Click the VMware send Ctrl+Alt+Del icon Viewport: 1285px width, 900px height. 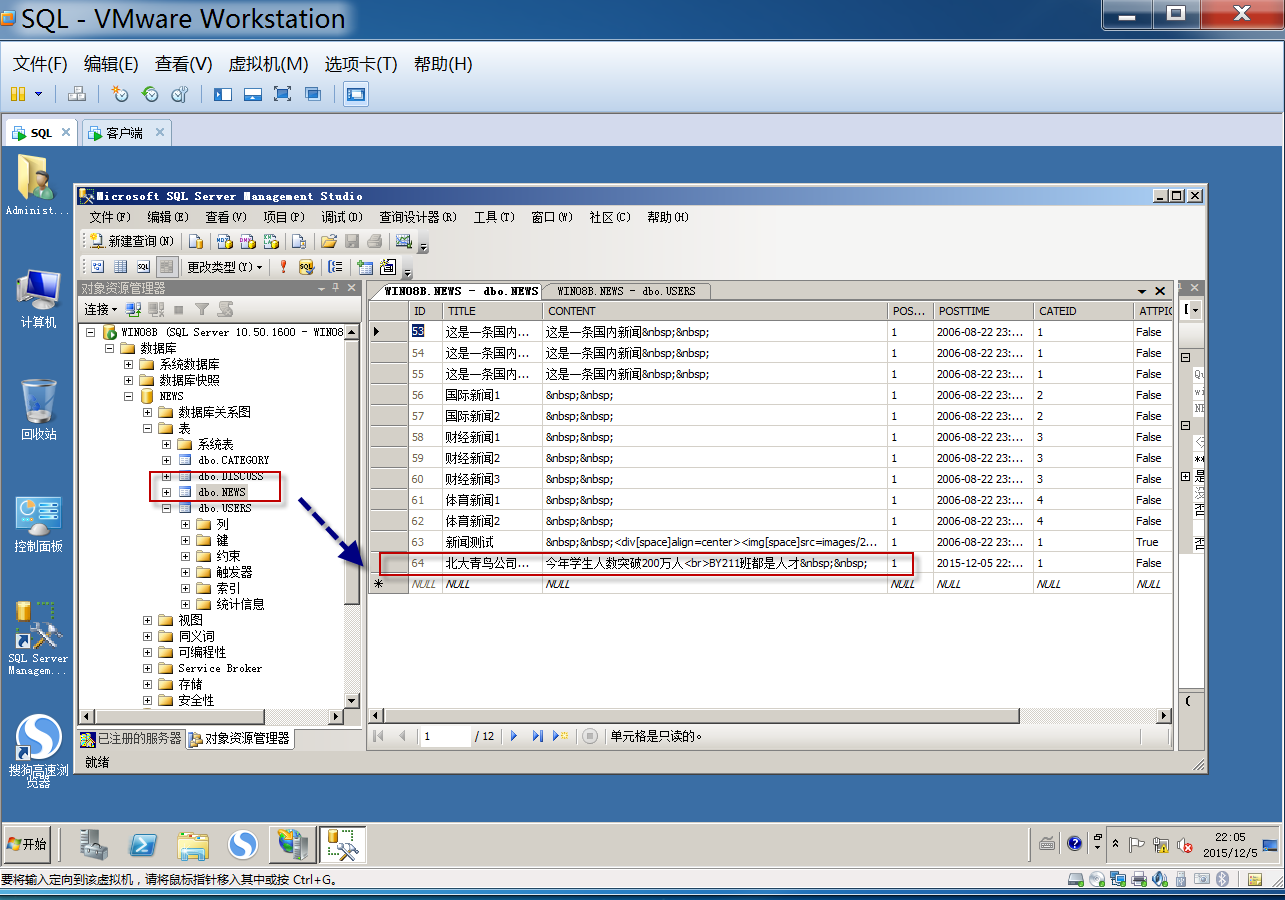[77, 94]
